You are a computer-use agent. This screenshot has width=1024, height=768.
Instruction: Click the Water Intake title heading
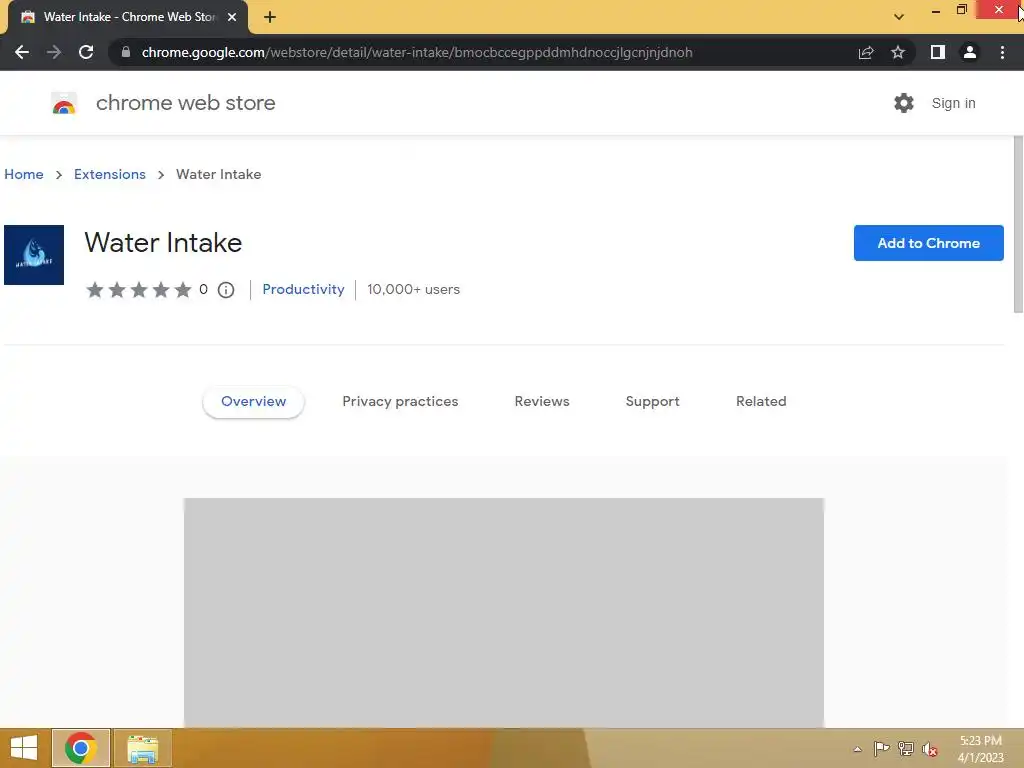point(163,243)
